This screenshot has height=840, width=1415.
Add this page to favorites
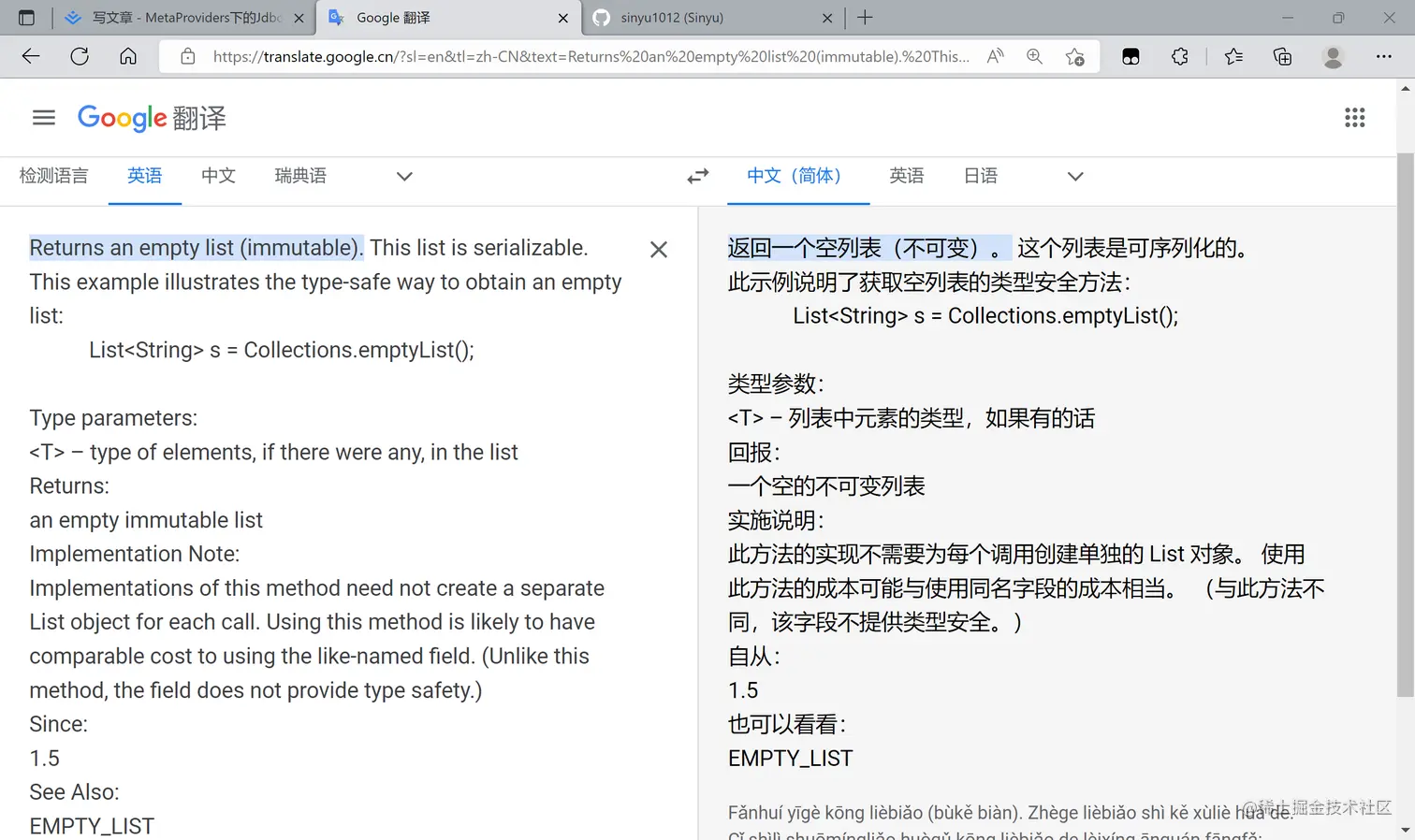[x=1075, y=56]
